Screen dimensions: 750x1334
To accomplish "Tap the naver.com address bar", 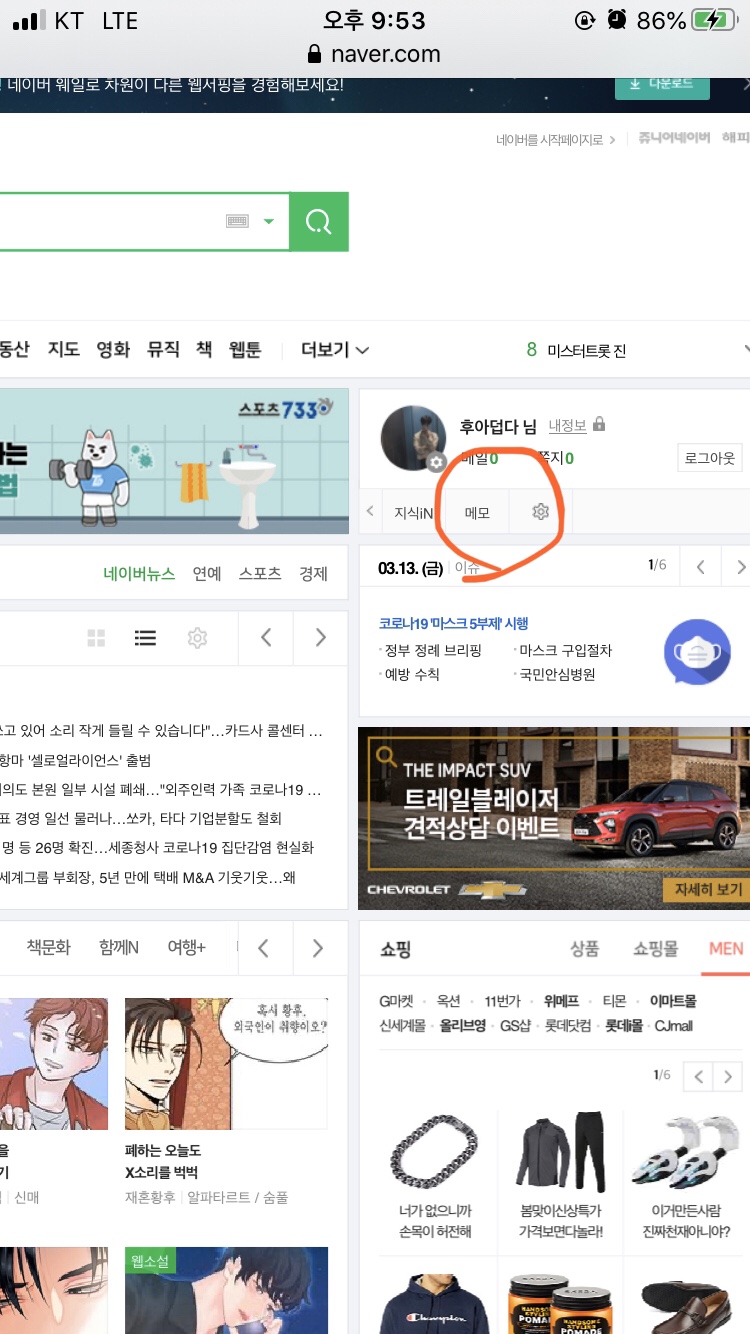I will (x=375, y=54).
